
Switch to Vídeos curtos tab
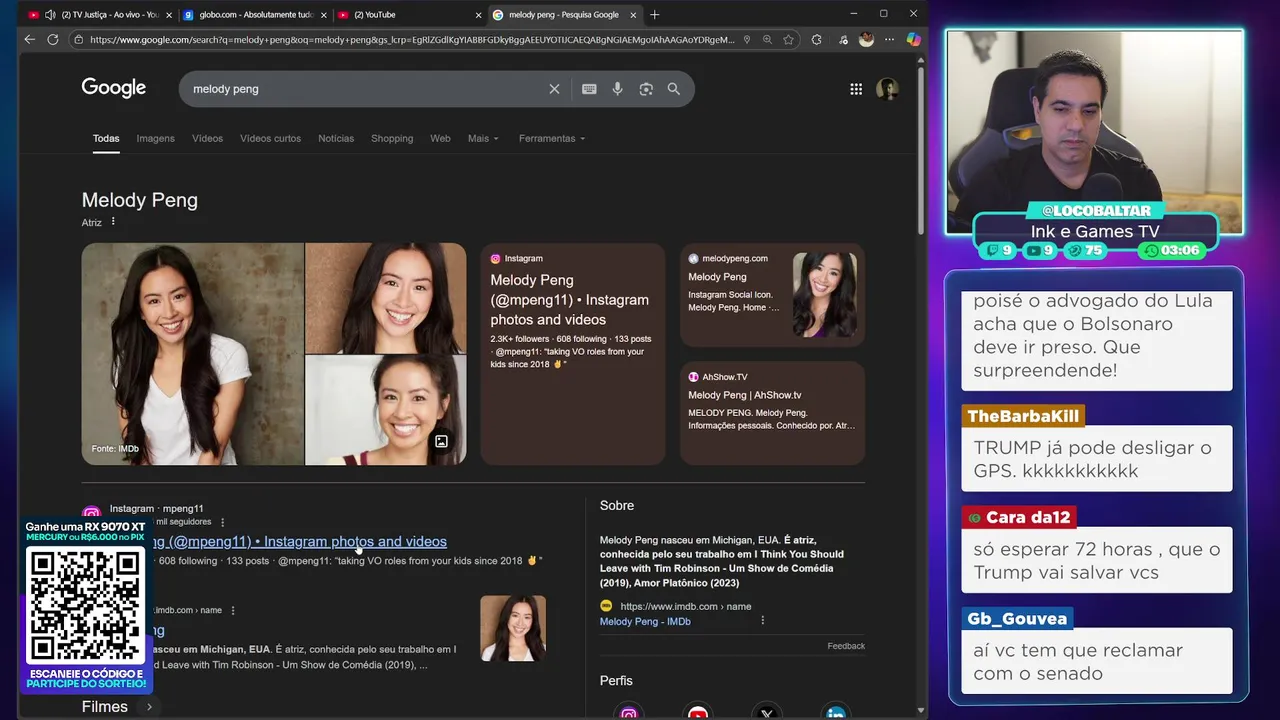[x=270, y=138]
